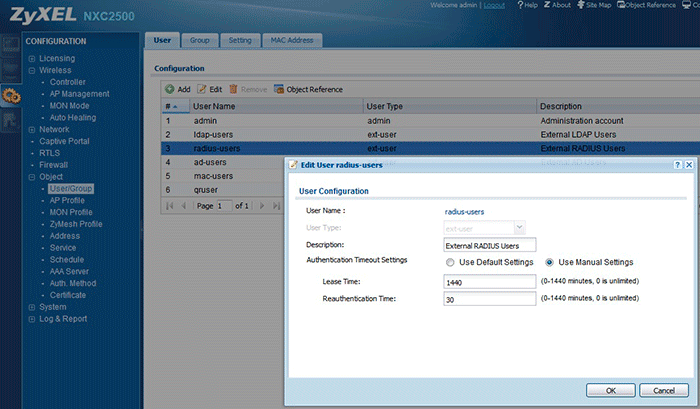Click the Add user plus icon
This screenshot has height=409, width=700.
point(170,89)
